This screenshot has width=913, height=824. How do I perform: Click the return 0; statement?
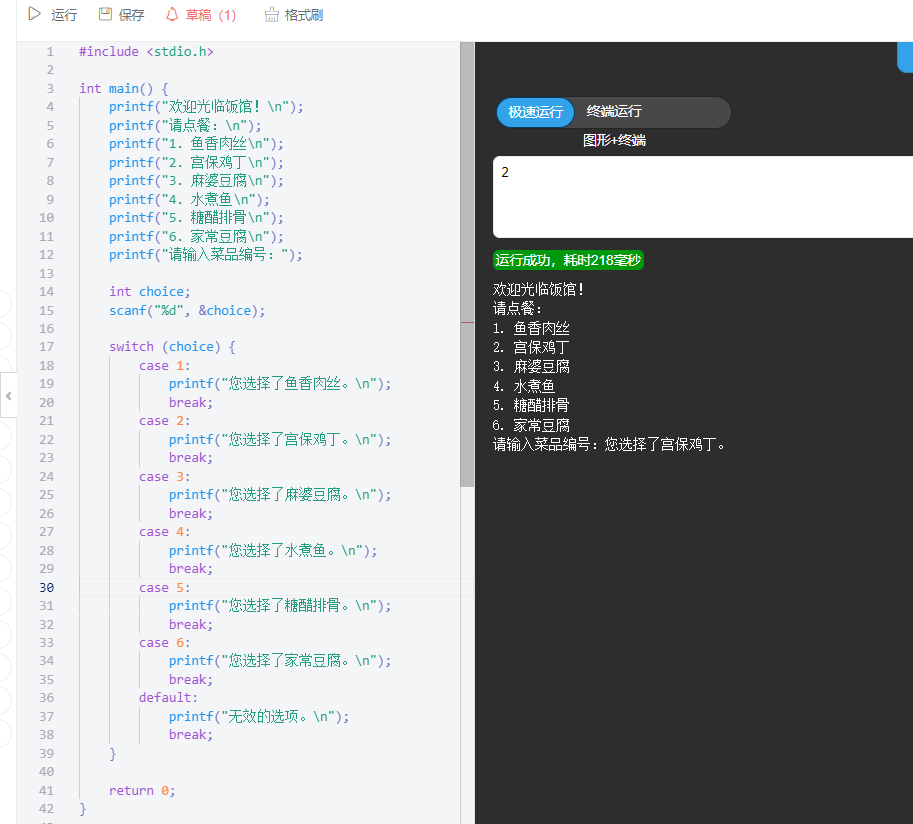pyautogui.click(x=142, y=790)
